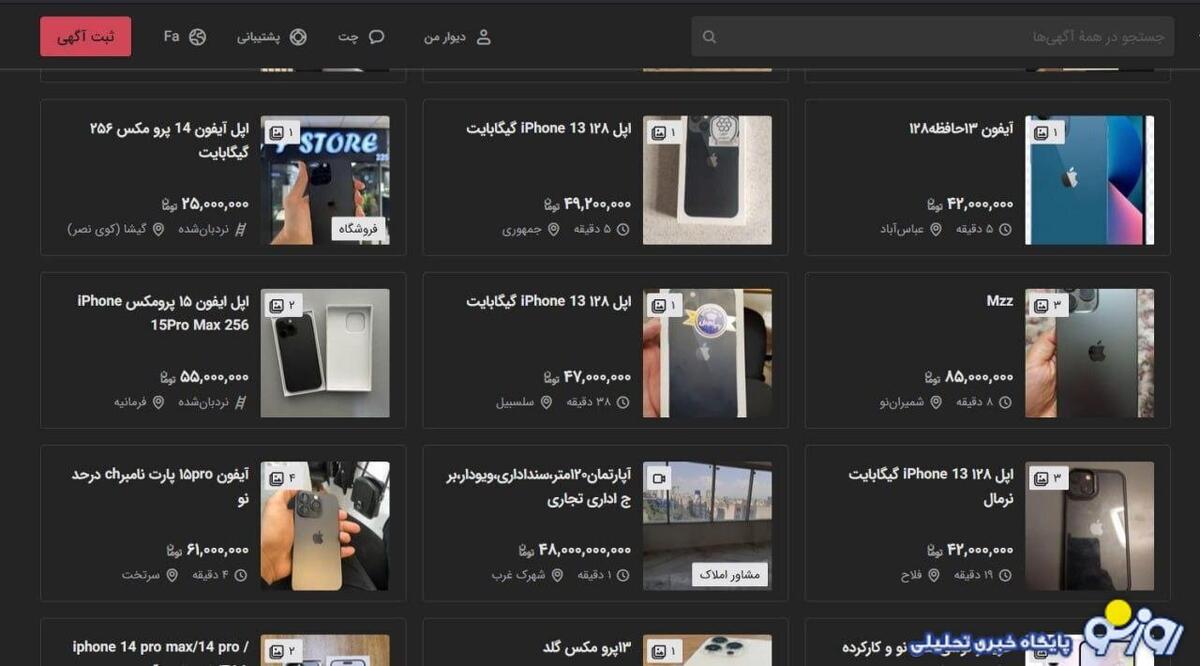
Task: Click location pin next to شمیران‌نو
Action: (936, 402)
